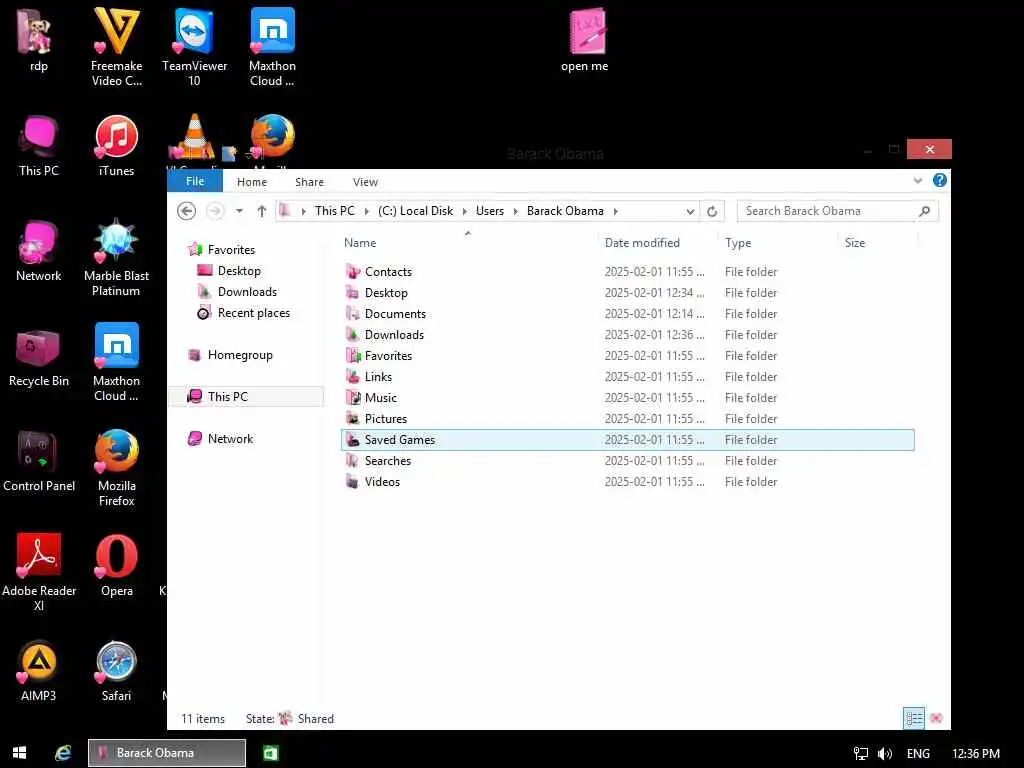This screenshot has width=1024, height=768.
Task: Launch Freemake Video Converter shortcut
Action: (116, 47)
